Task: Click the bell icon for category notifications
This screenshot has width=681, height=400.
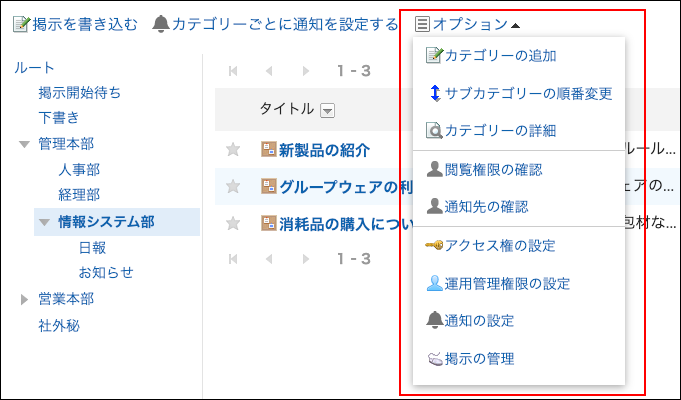Action: click(x=160, y=24)
